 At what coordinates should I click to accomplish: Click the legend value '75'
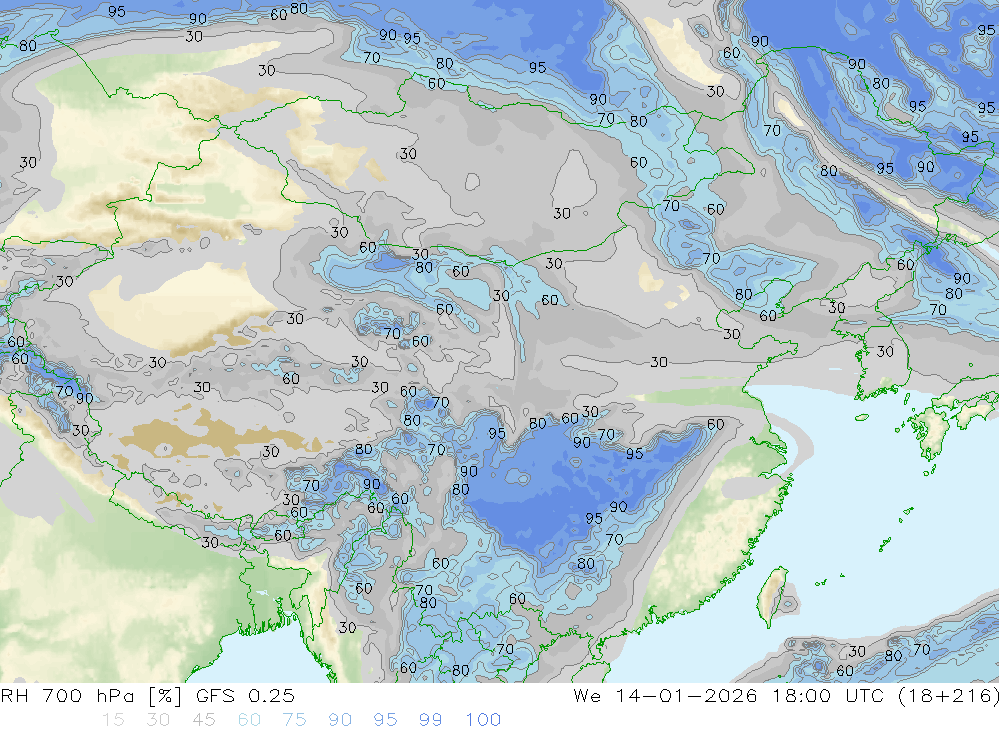tap(295, 720)
